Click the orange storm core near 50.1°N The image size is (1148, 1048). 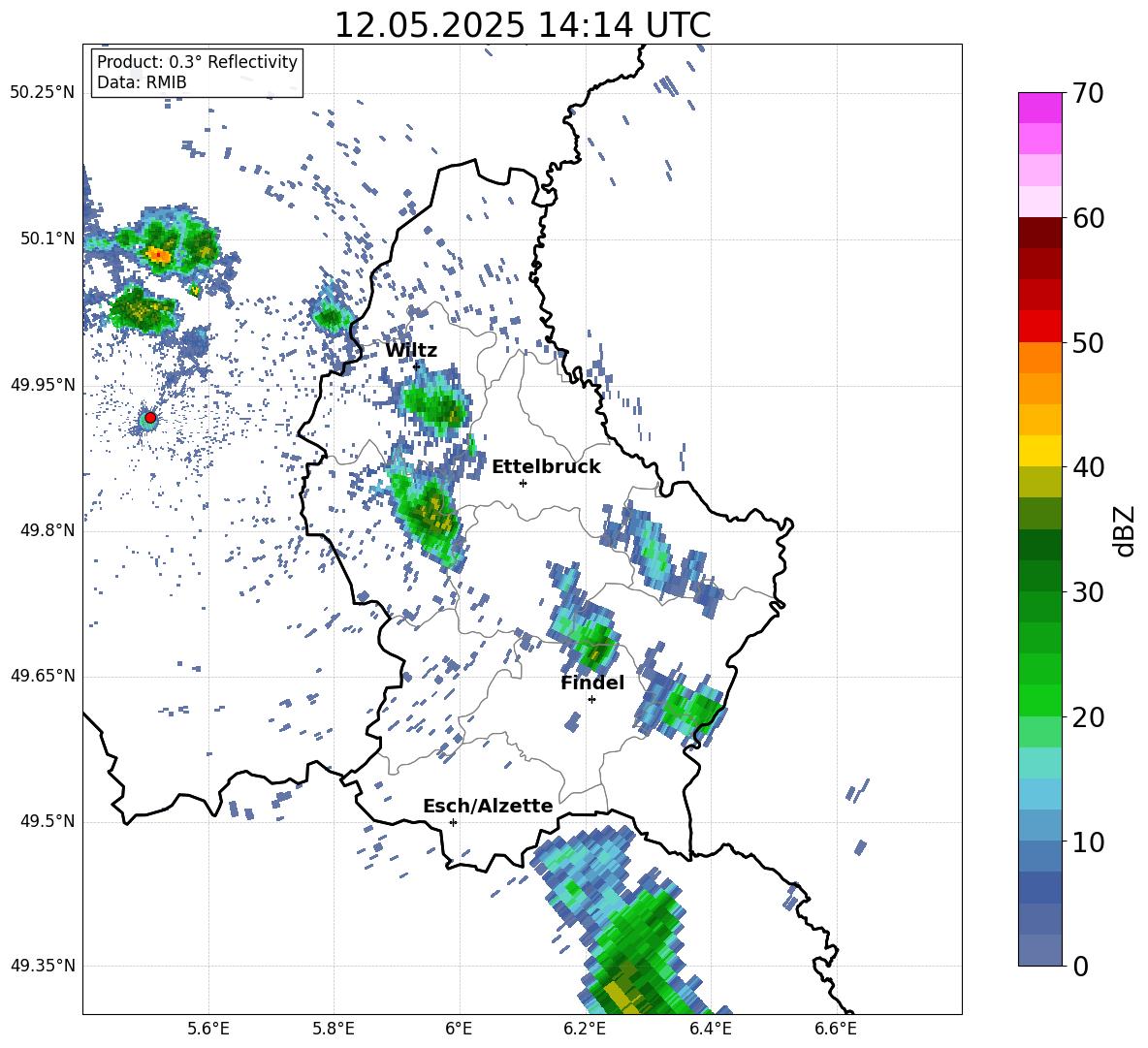pos(159,255)
